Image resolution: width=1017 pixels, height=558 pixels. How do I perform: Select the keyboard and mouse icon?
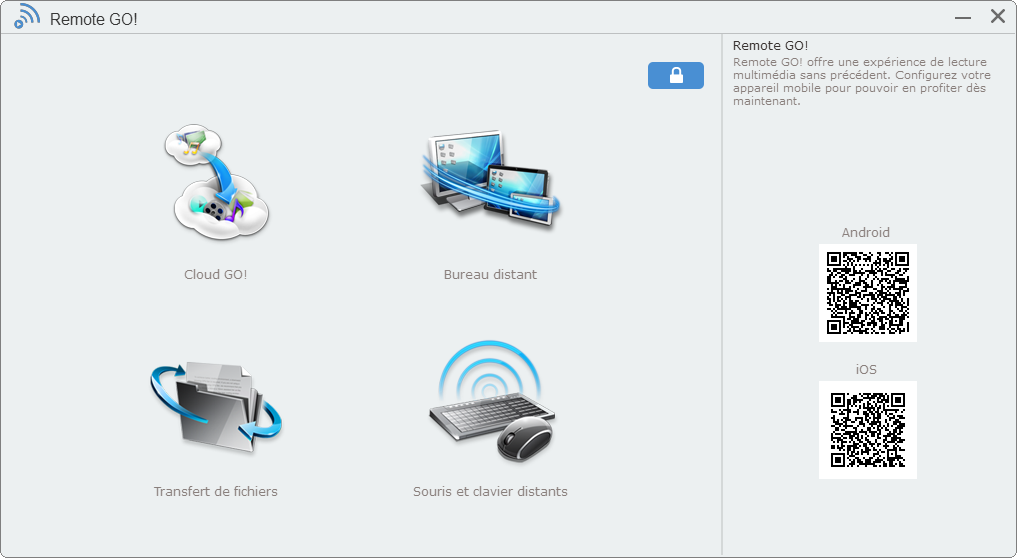(x=490, y=404)
